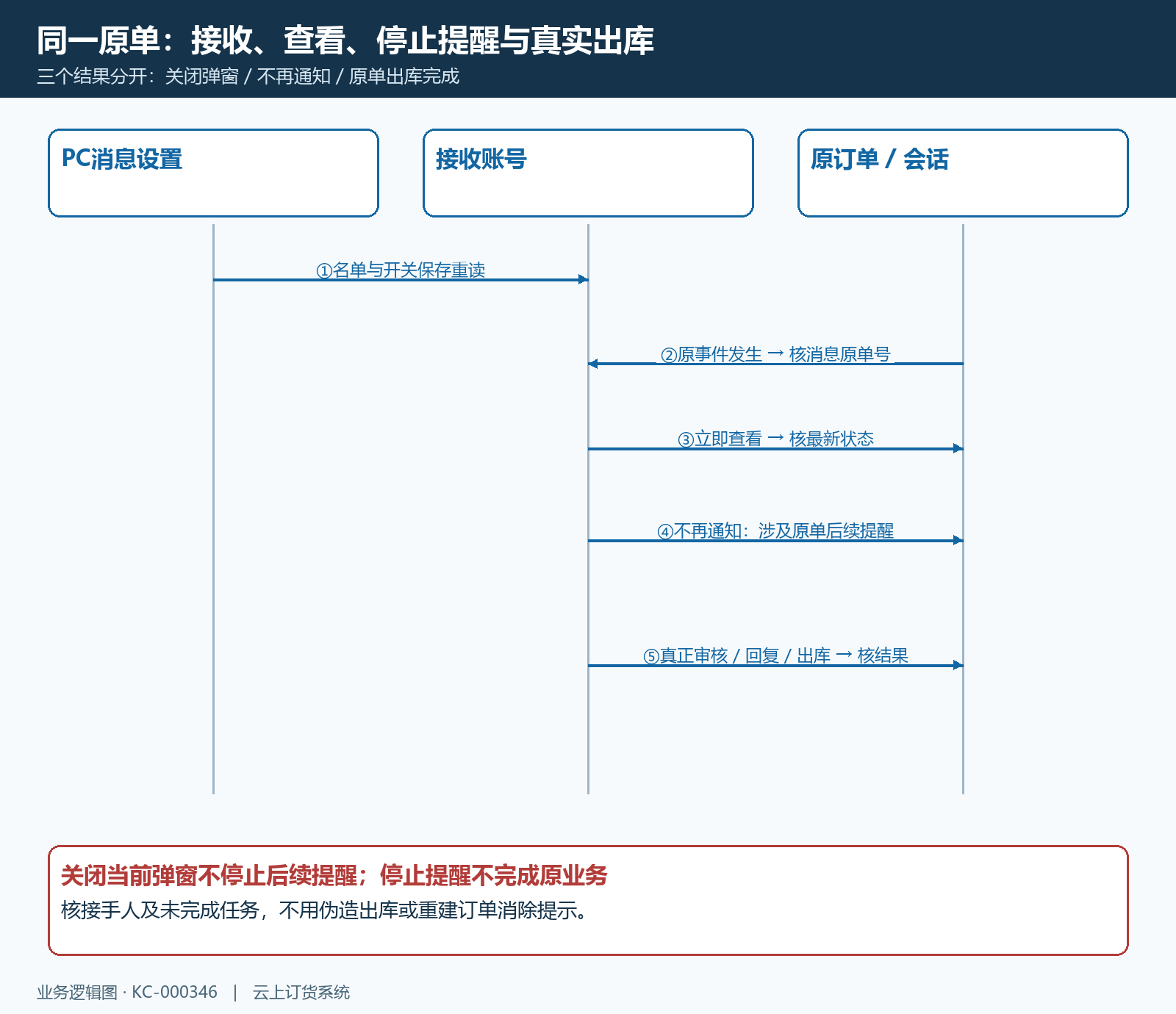Select the PC消息设置 participant box
Viewport: 1176px width, 1014px height.
click(213, 173)
